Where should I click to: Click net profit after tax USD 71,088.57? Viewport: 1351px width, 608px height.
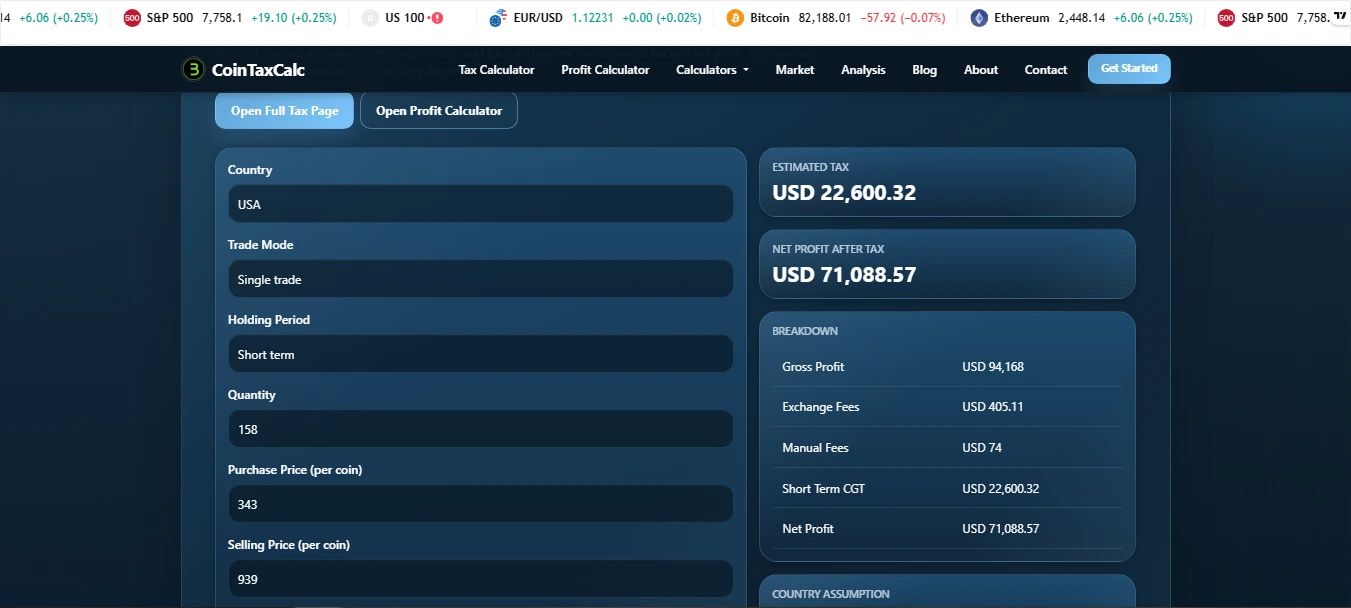(x=844, y=275)
